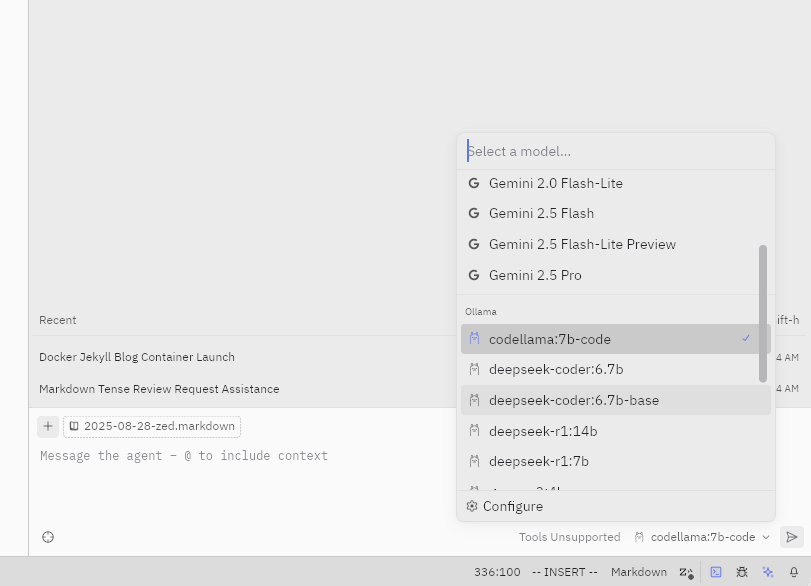
Task: Click the Zed edit prediction icon in status bar
Action: (686, 572)
